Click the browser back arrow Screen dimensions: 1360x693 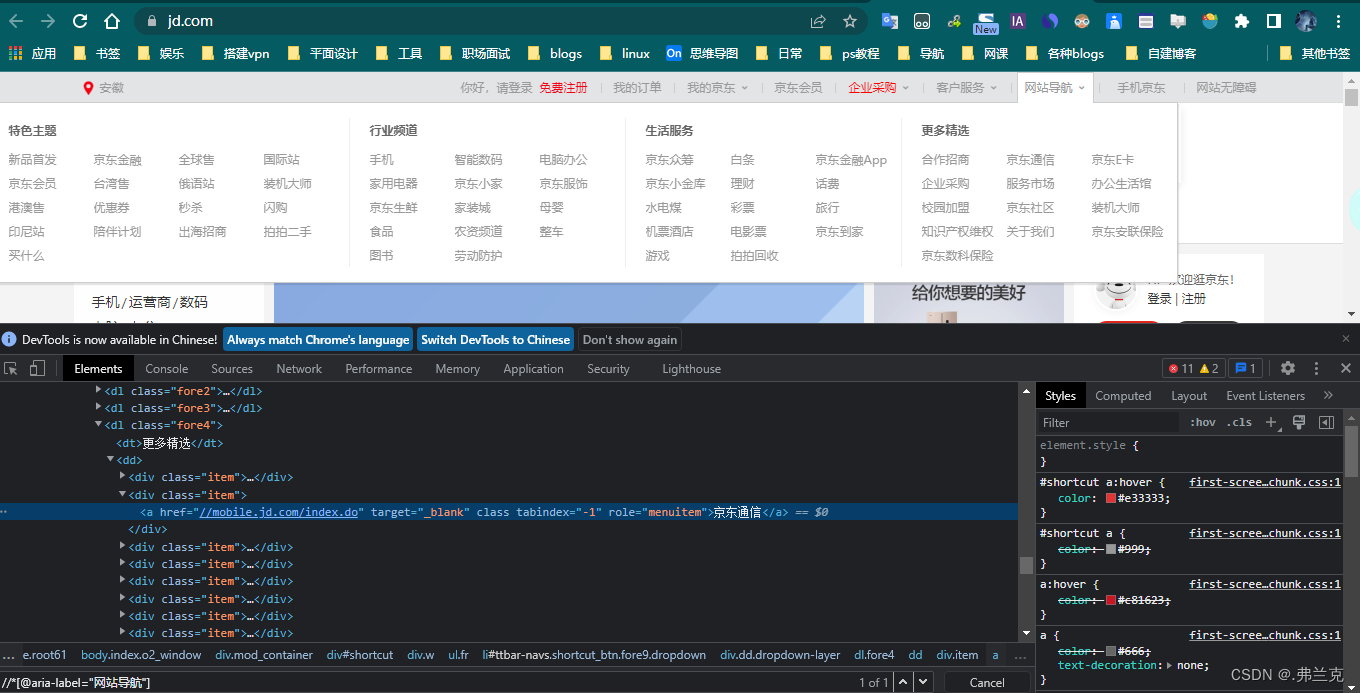(16, 21)
